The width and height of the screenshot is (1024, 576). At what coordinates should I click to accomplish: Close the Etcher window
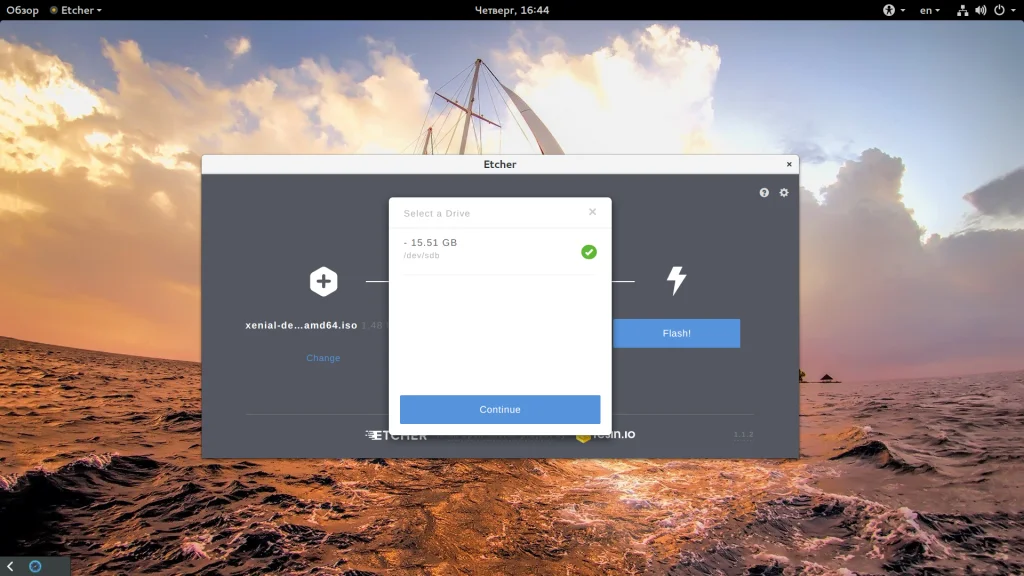(x=789, y=164)
